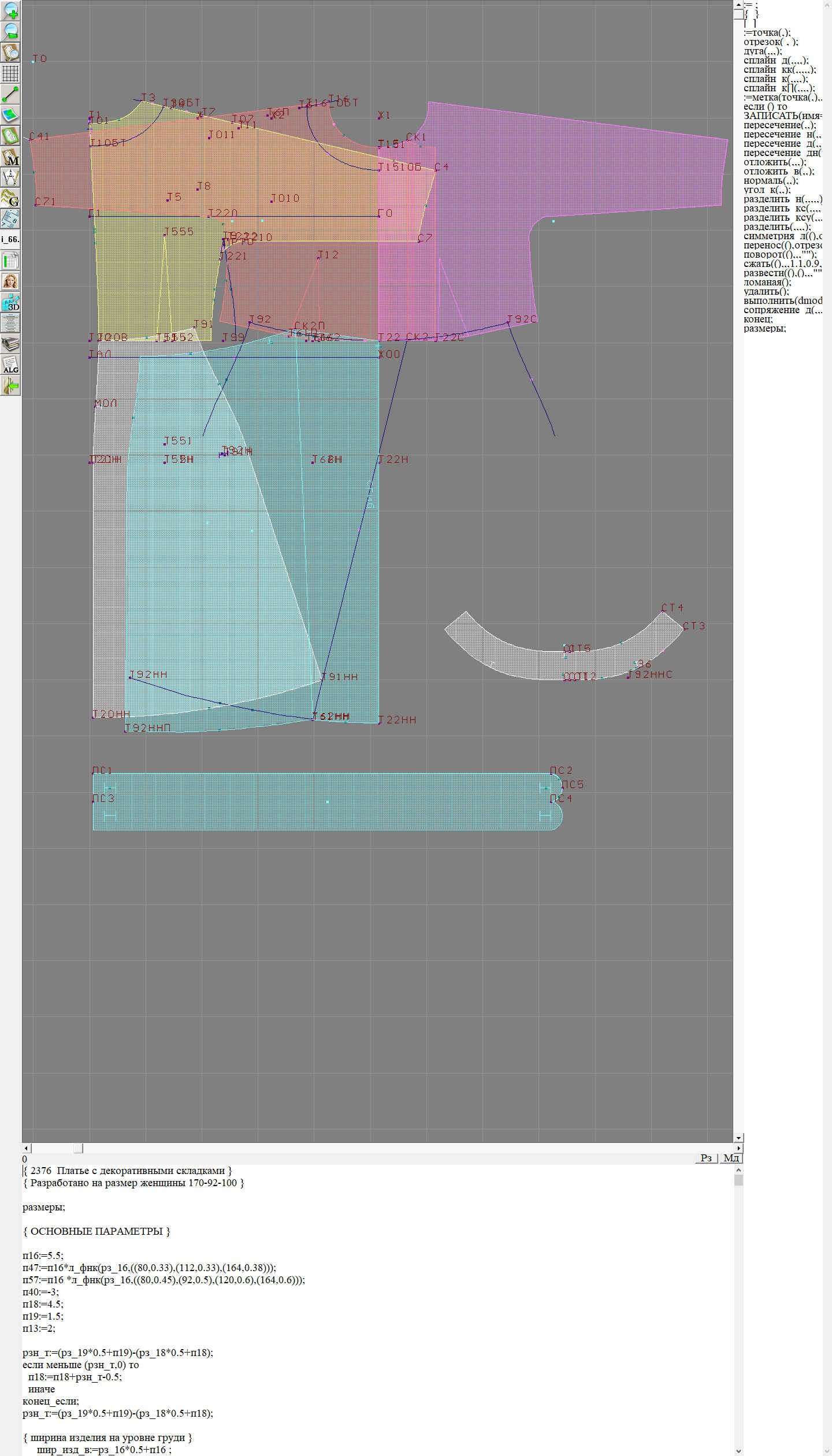Choose 'дуга(,,.);' from the command list

point(762,51)
